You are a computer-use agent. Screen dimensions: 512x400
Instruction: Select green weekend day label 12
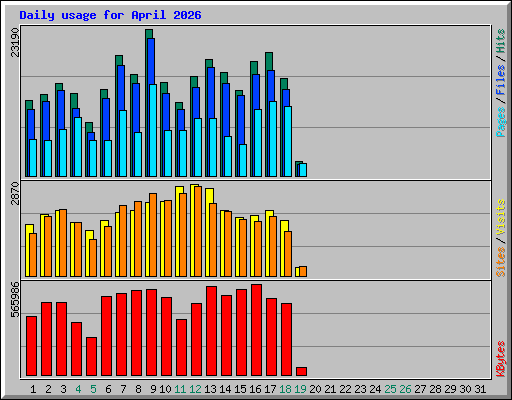coord(195,389)
